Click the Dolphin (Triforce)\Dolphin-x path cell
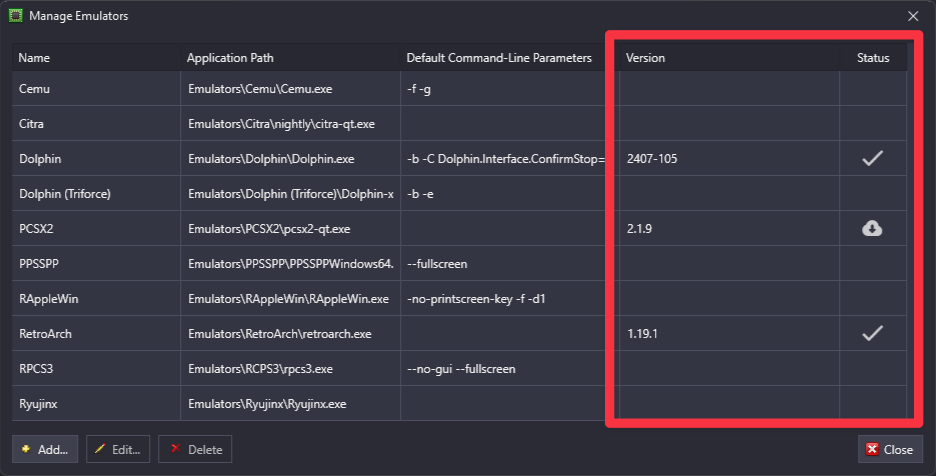 [x=290, y=194]
